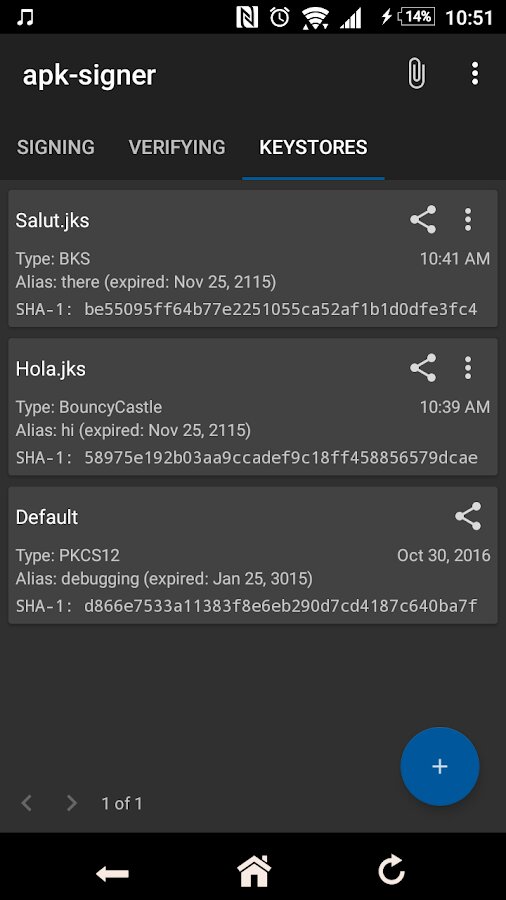
Task: Tap the paperclip attachment icon
Action: click(417, 73)
